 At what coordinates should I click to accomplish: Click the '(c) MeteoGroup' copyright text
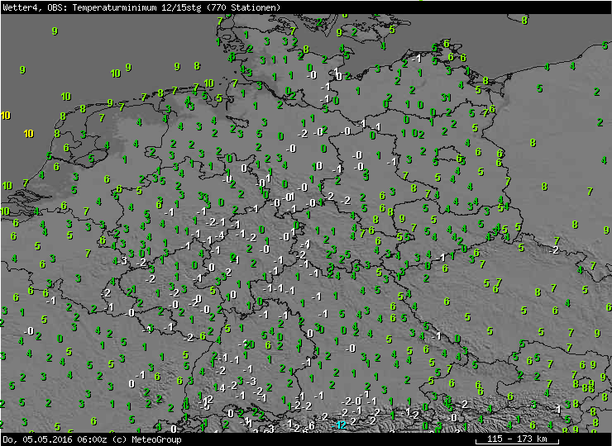[x=147, y=439]
